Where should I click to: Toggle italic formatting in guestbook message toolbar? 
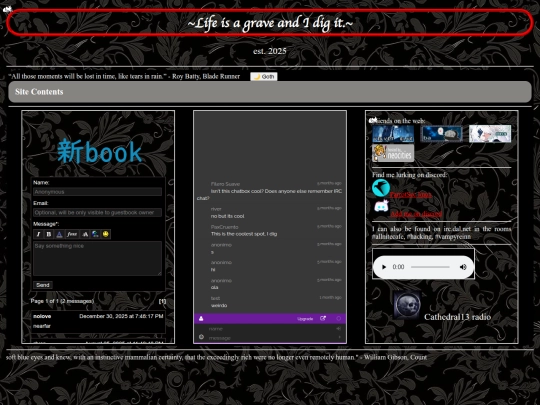pos(38,235)
